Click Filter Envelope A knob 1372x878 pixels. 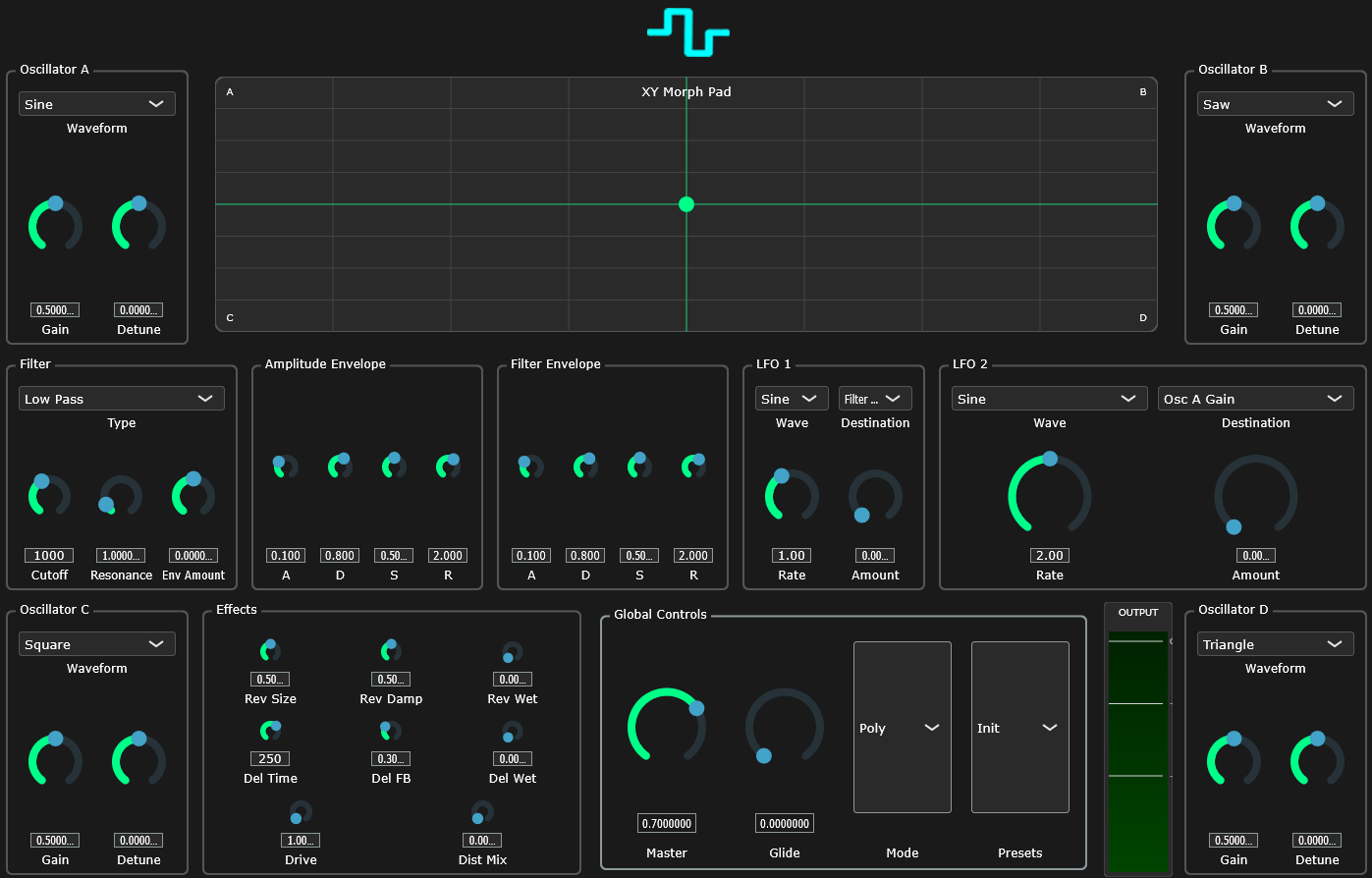(x=531, y=466)
